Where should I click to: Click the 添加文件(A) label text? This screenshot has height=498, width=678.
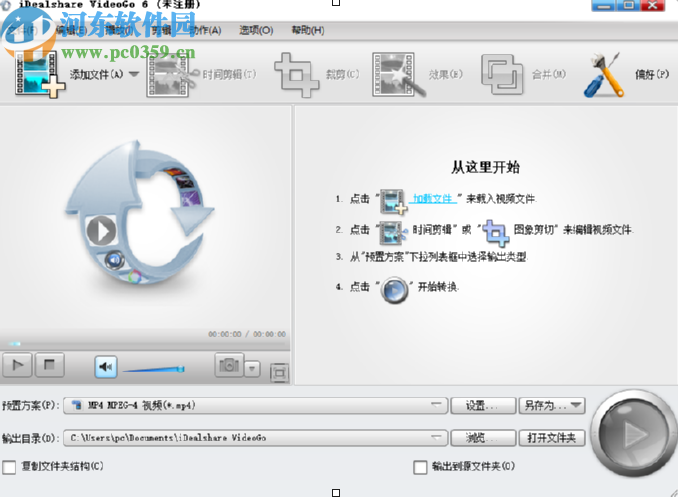point(96,74)
